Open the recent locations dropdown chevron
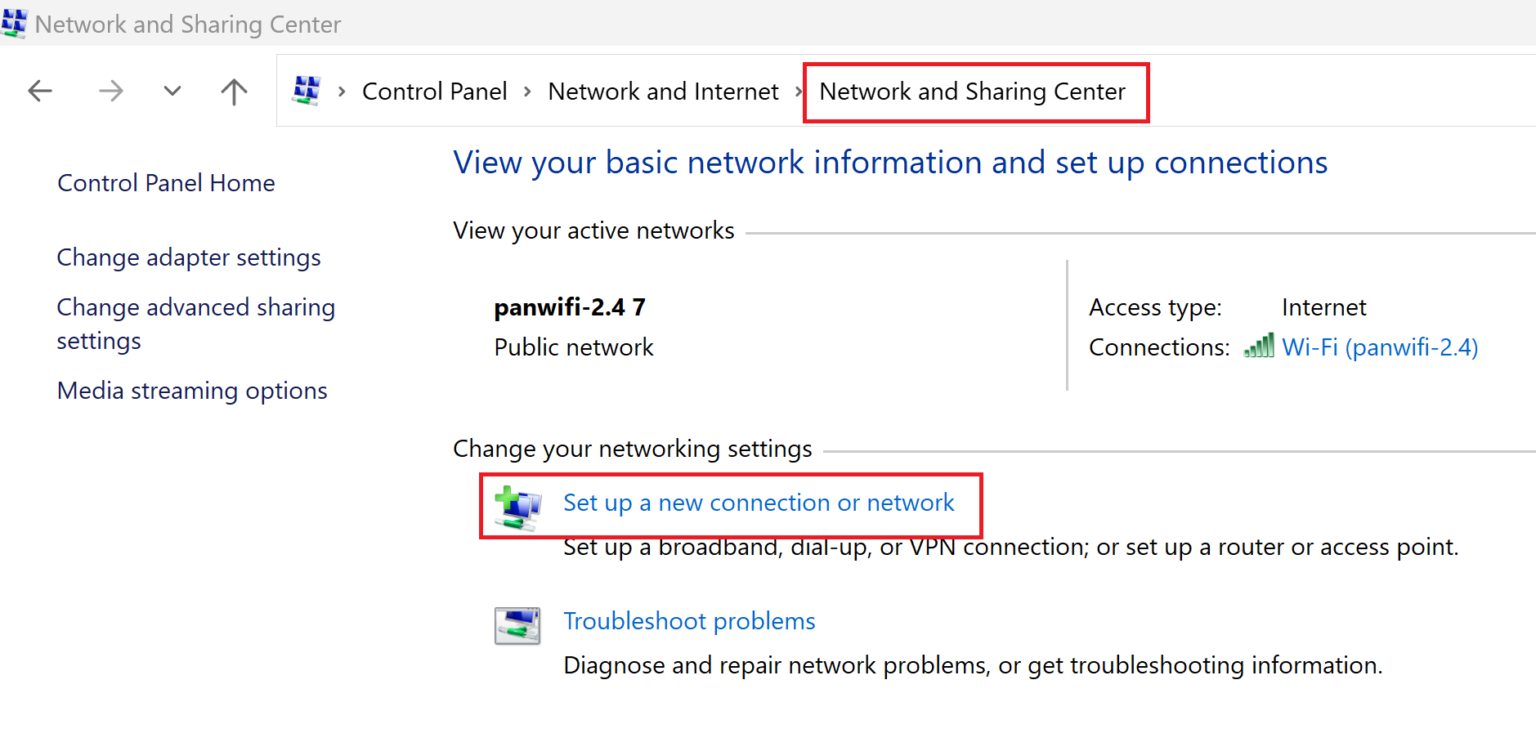This screenshot has height=738, width=1536. (172, 92)
